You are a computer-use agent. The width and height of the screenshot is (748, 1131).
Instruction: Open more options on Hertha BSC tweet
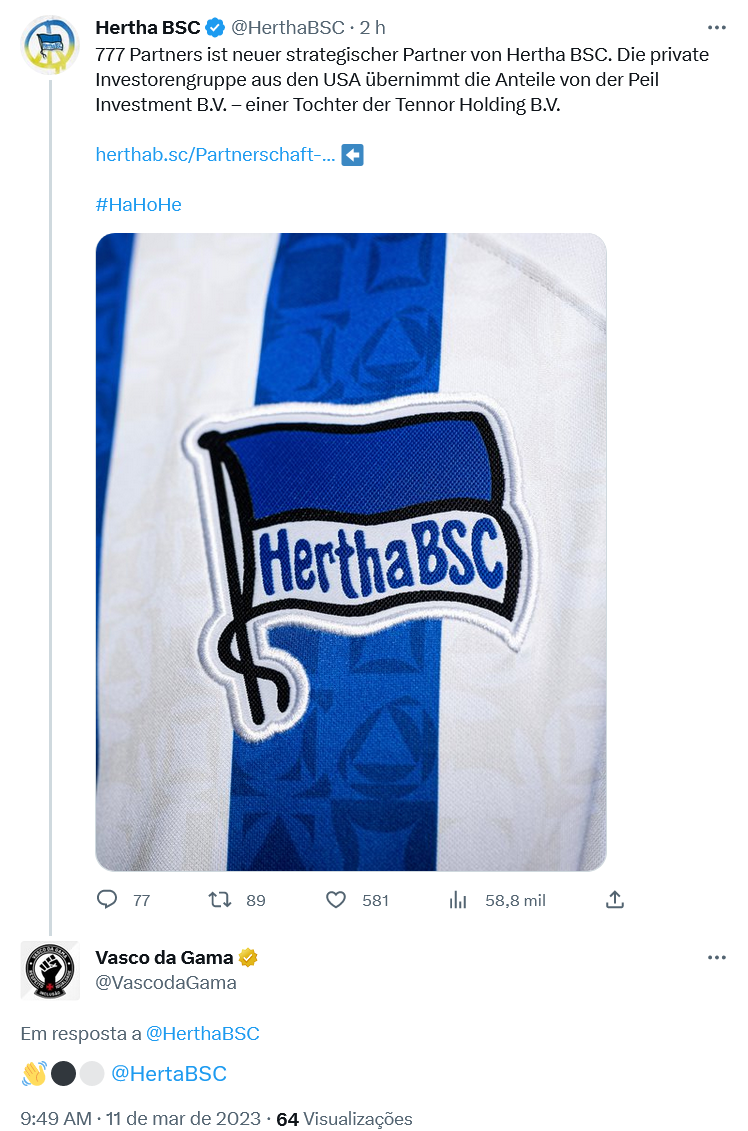pyautogui.click(x=716, y=28)
